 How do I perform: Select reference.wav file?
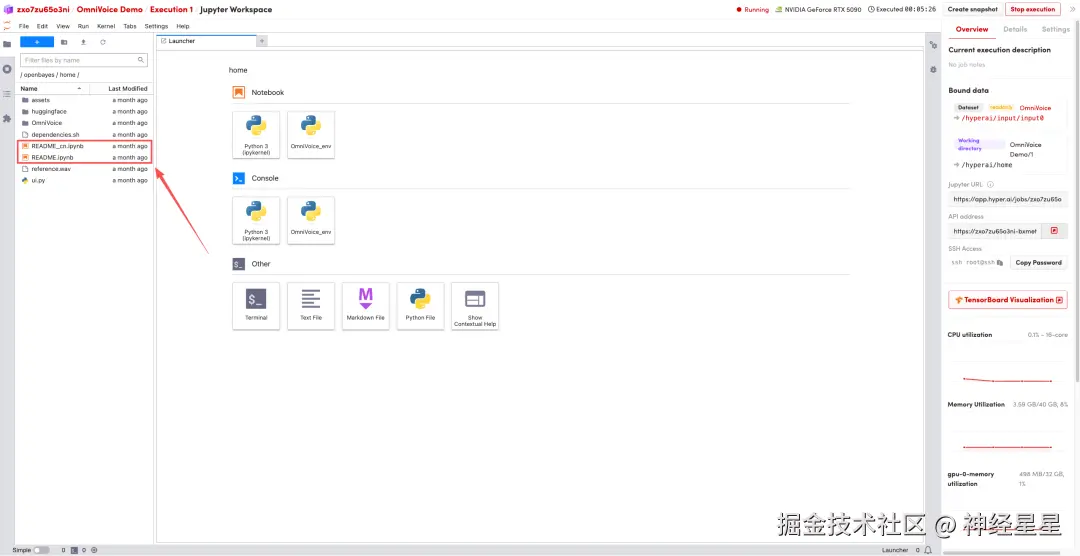click(84, 169)
